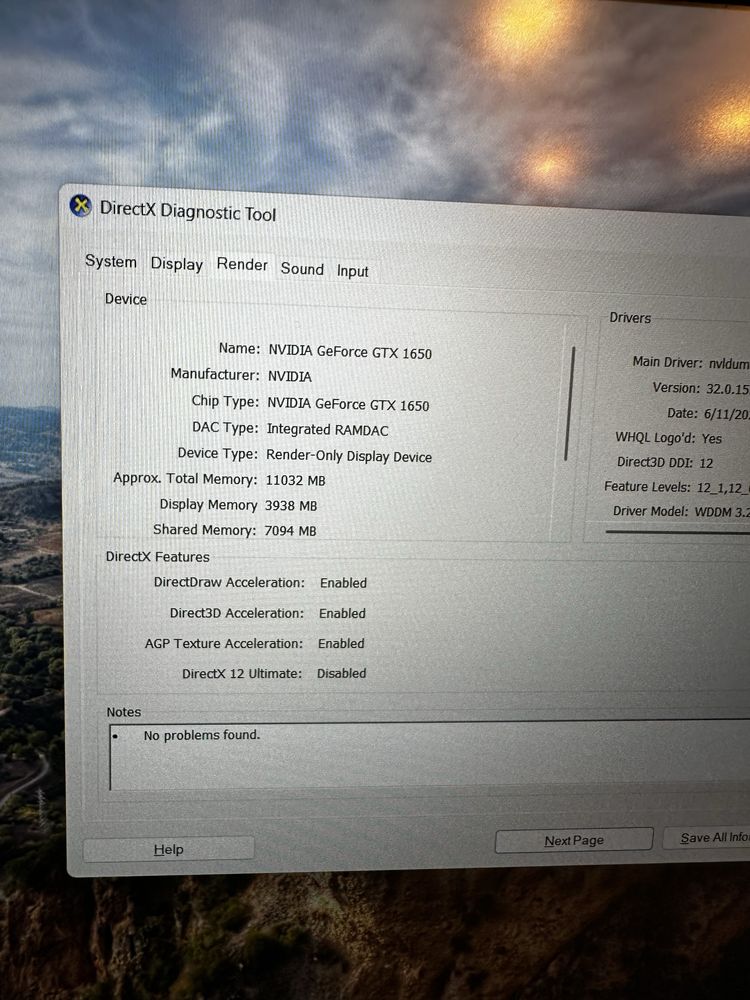Open the Input tab
Image resolution: width=750 pixels, height=1000 pixels.
pyautogui.click(x=353, y=271)
